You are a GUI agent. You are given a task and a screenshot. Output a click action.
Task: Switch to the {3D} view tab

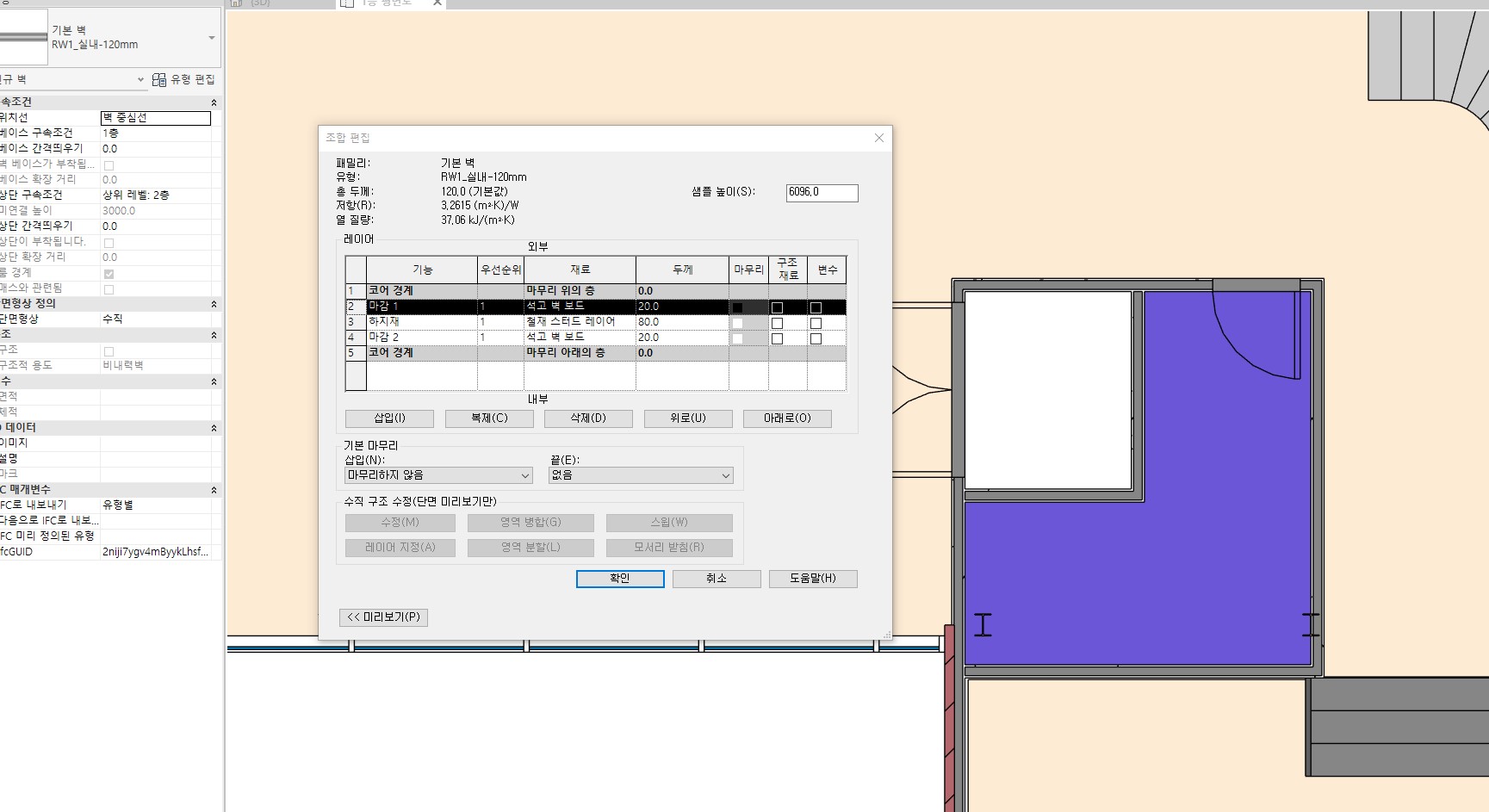[x=259, y=3]
